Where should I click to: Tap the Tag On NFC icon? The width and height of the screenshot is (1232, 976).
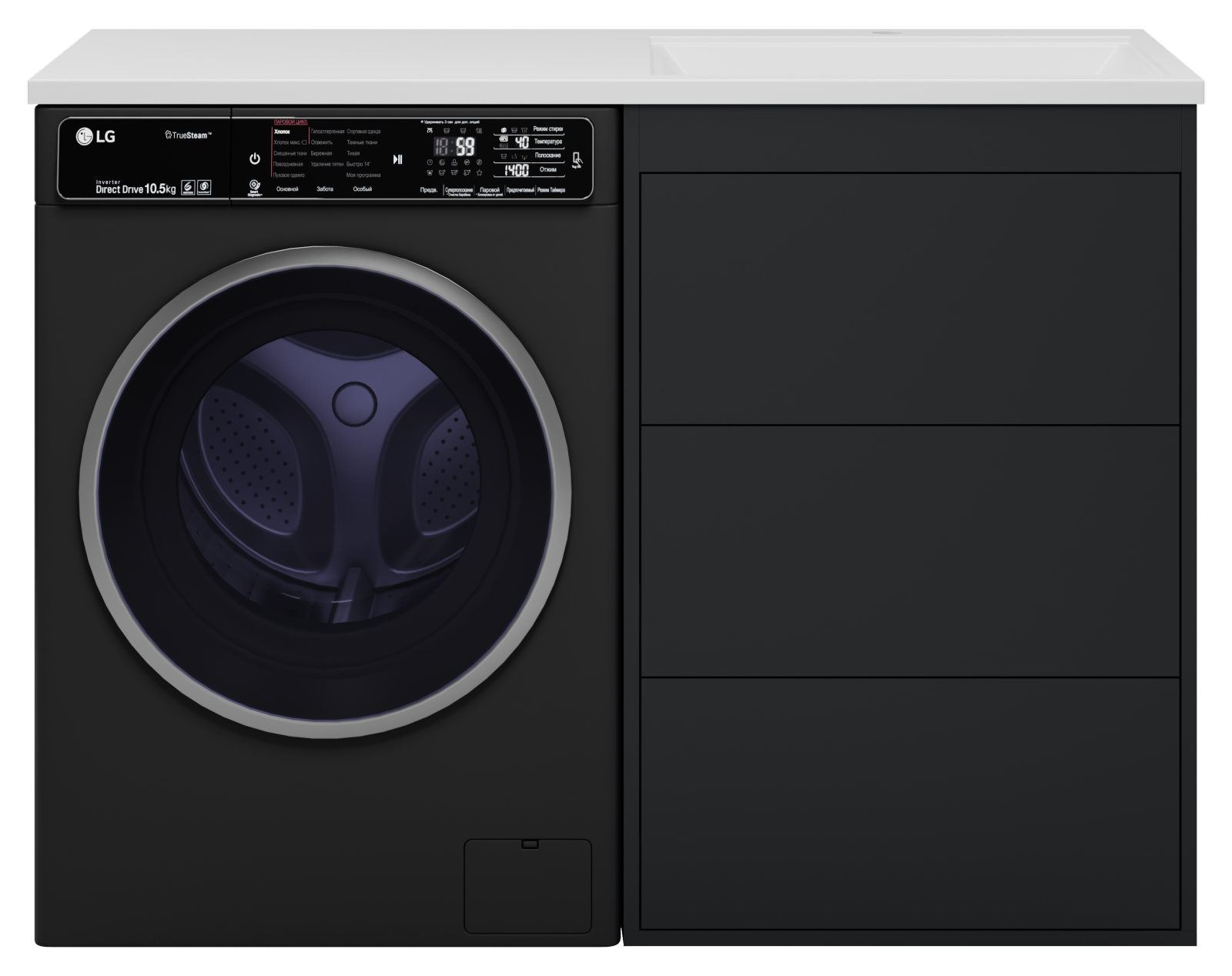click(x=577, y=160)
